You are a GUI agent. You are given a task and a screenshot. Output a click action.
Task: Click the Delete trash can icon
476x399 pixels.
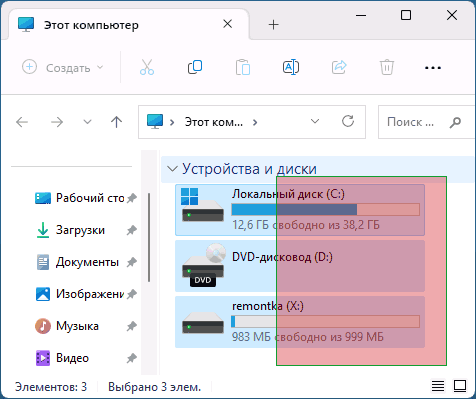[387, 67]
